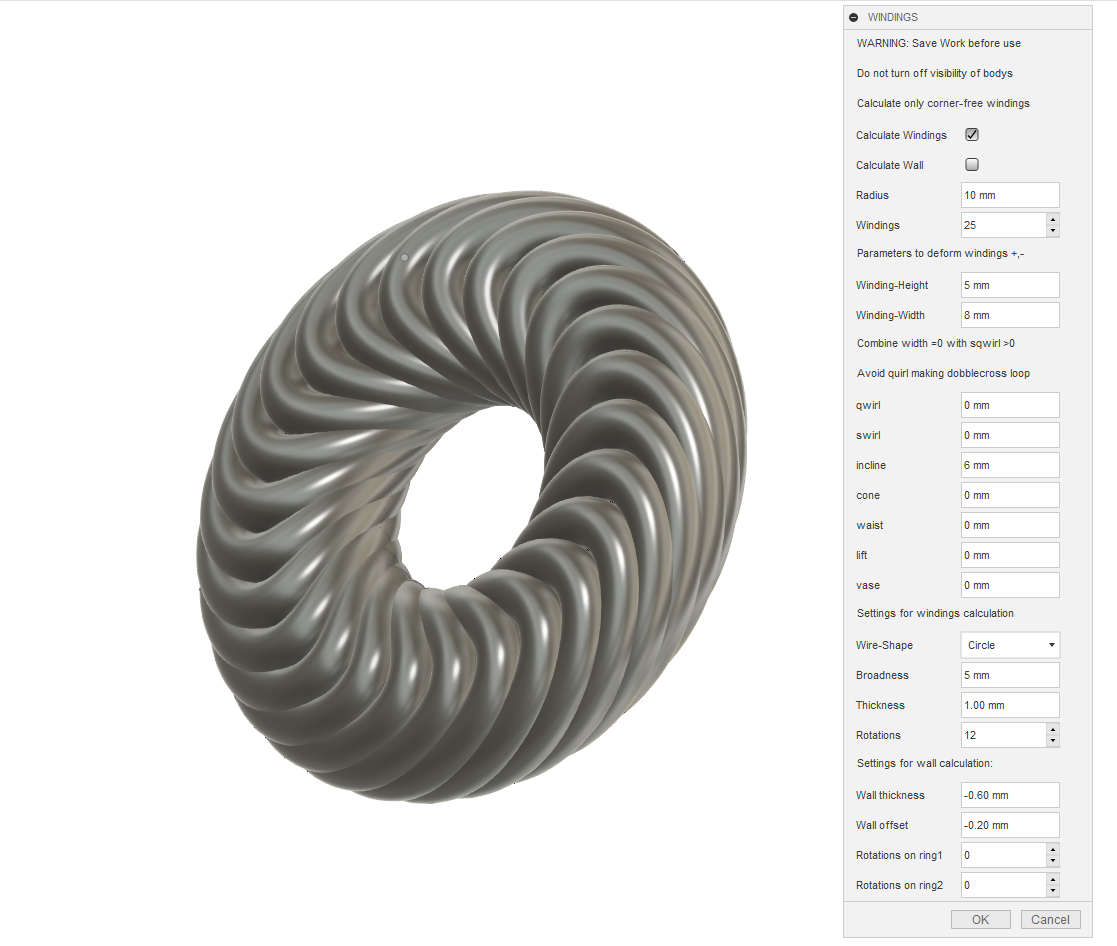Click the Winding-Width field
The height and width of the screenshot is (946, 1117).
click(x=1009, y=315)
